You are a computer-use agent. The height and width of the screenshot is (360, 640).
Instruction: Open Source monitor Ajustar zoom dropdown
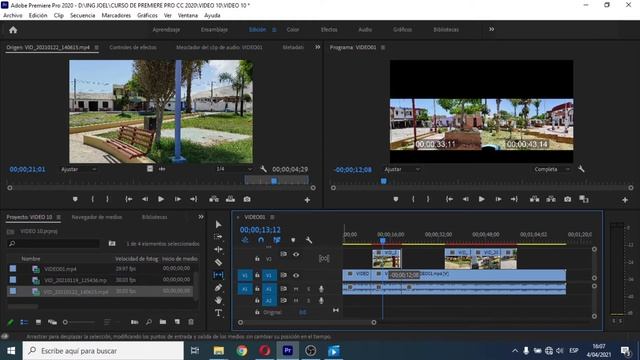pyautogui.click(x=78, y=169)
